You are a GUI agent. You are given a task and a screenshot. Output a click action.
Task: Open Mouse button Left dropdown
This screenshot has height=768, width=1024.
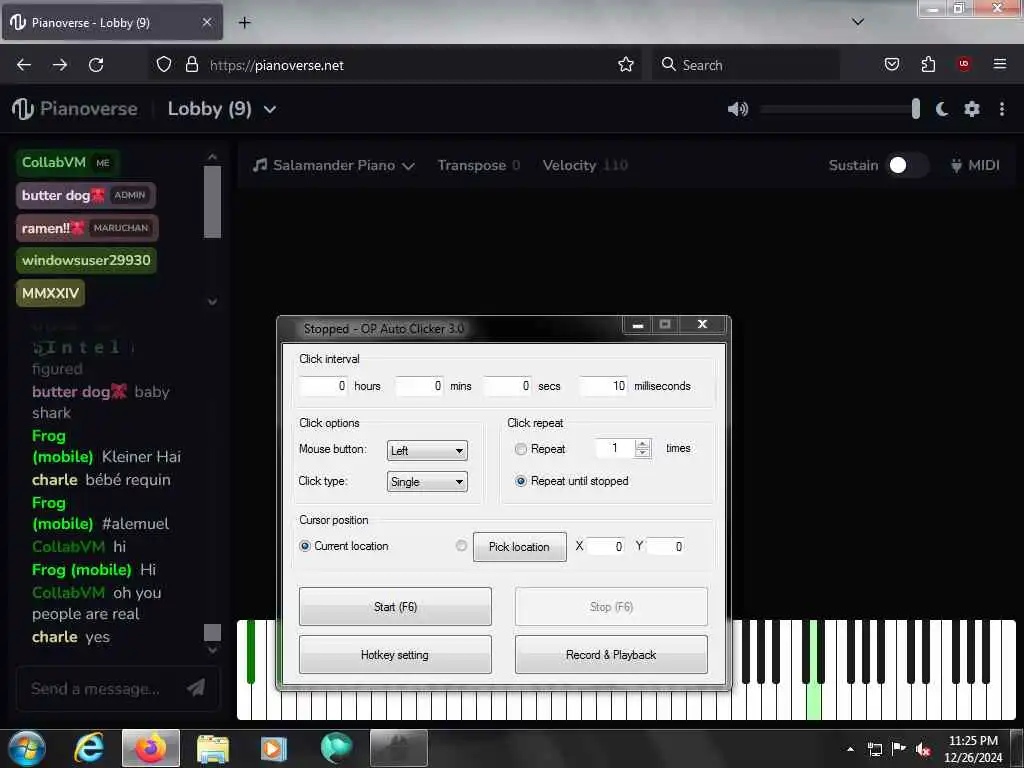(x=427, y=451)
